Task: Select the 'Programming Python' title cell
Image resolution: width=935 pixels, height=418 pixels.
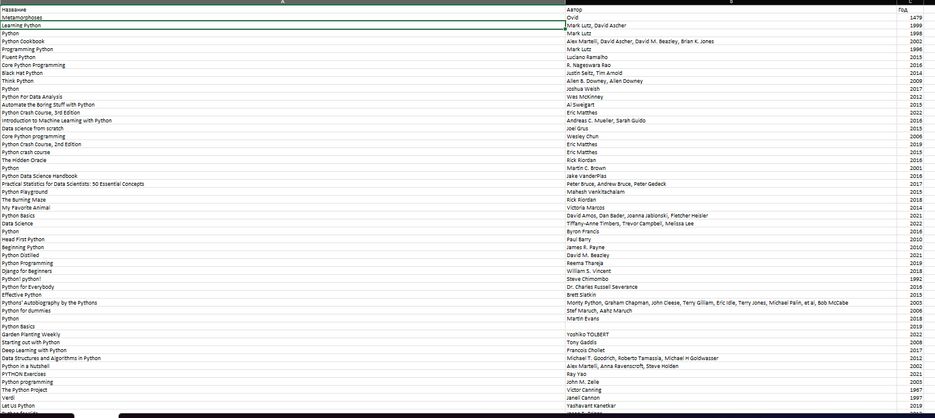Action: tap(283, 49)
